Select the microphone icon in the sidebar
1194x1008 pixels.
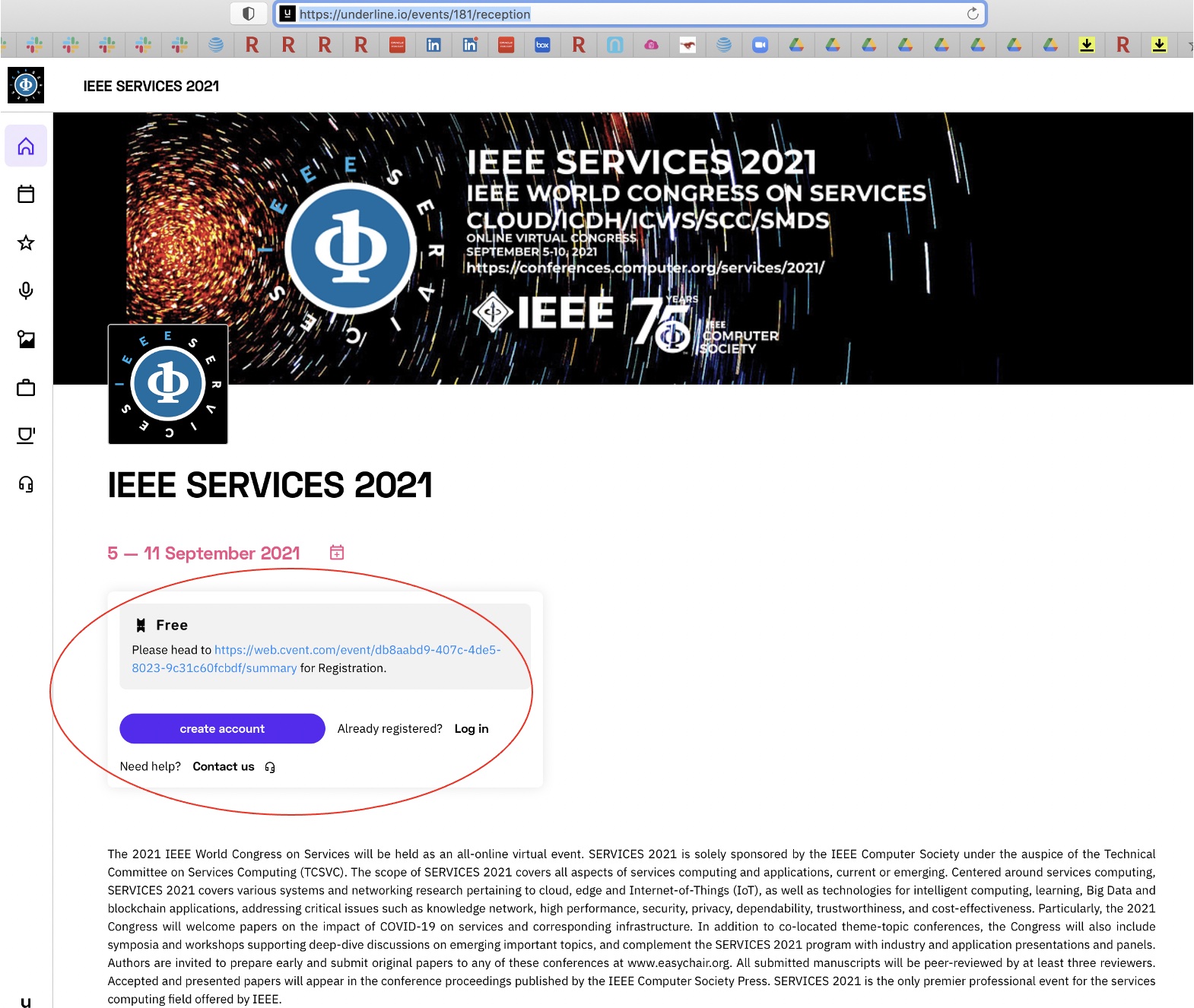tap(26, 291)
